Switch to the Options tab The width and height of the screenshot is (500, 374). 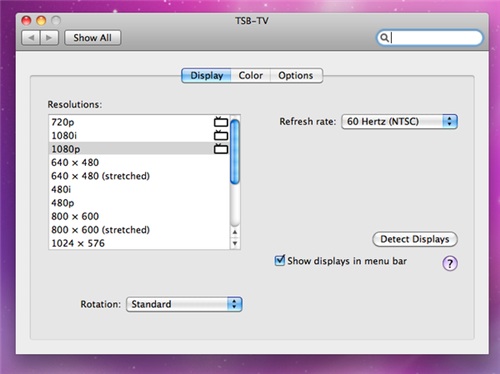click(x=296, y=76)
